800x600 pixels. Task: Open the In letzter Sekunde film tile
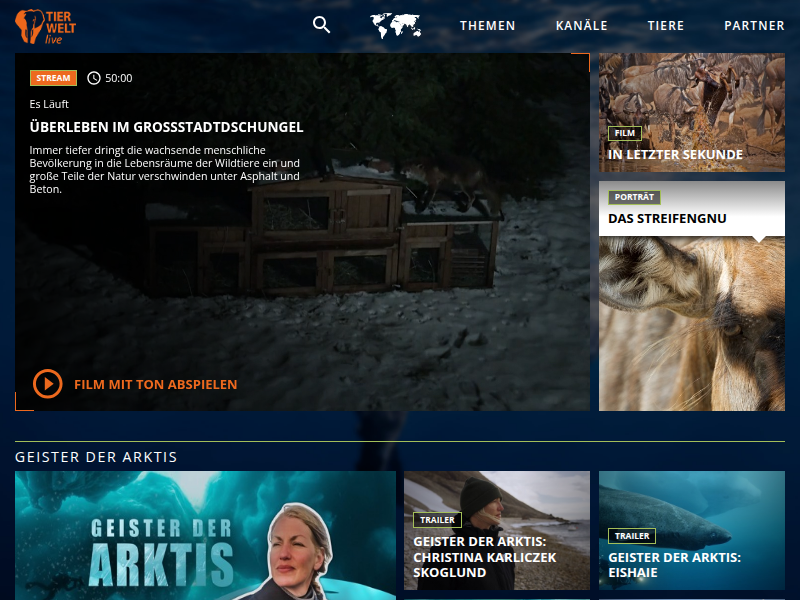[692, 112]
